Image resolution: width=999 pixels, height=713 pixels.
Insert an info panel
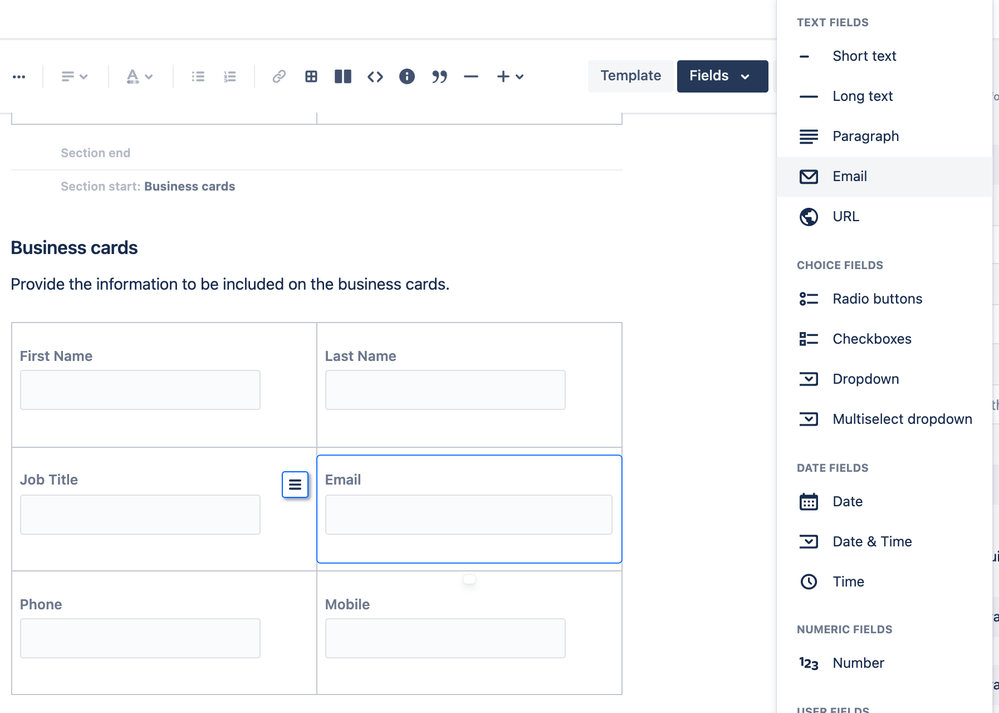click(407, 76)
